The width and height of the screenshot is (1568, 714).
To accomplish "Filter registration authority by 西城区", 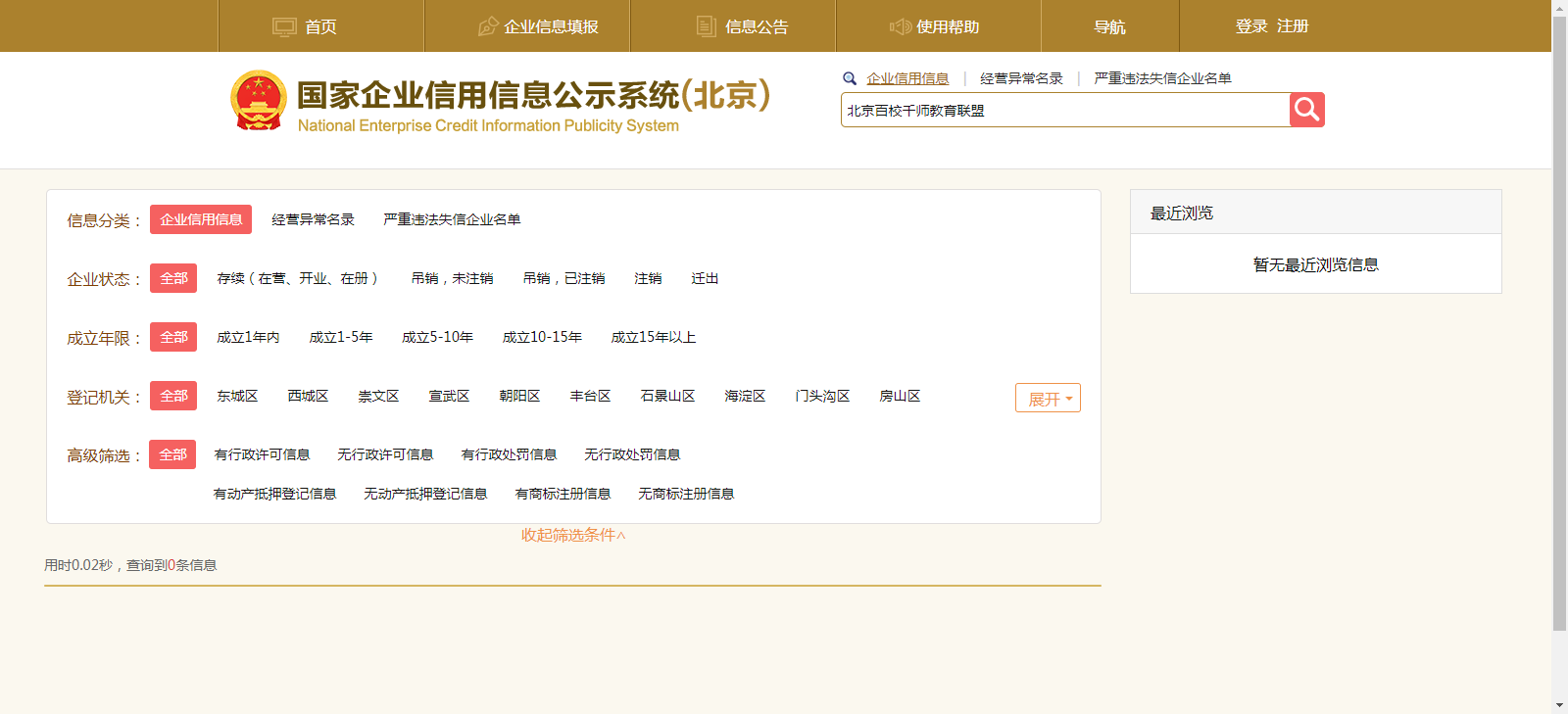I will 308,396.
